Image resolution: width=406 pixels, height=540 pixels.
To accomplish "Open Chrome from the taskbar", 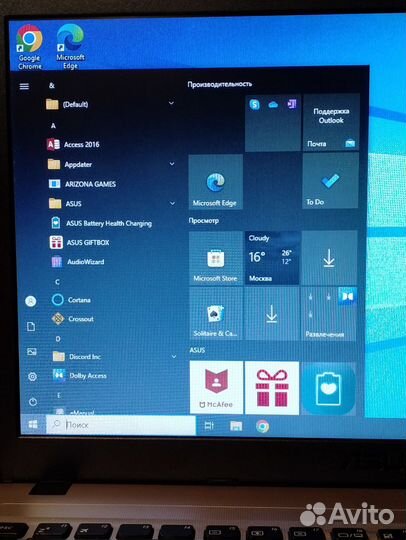I will [x=262, y=426].
